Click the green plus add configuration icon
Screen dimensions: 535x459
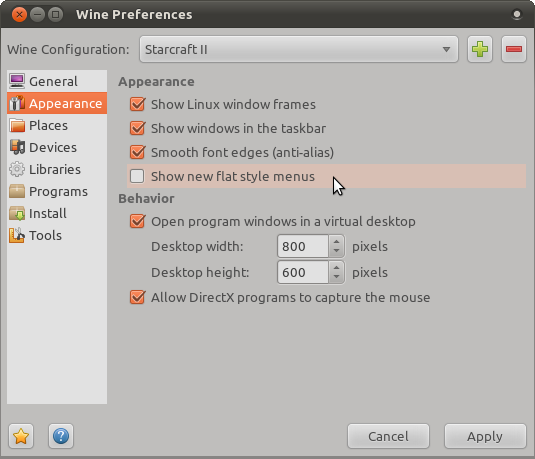click(480, 49)
